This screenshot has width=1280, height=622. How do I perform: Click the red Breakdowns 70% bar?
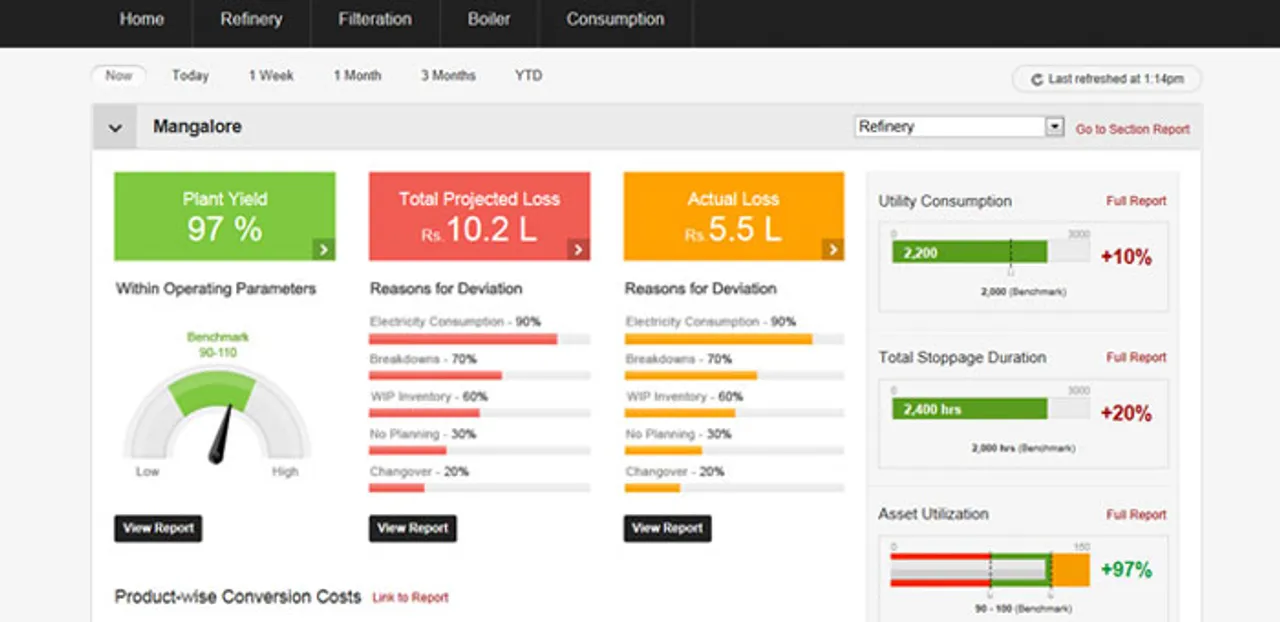480,376
